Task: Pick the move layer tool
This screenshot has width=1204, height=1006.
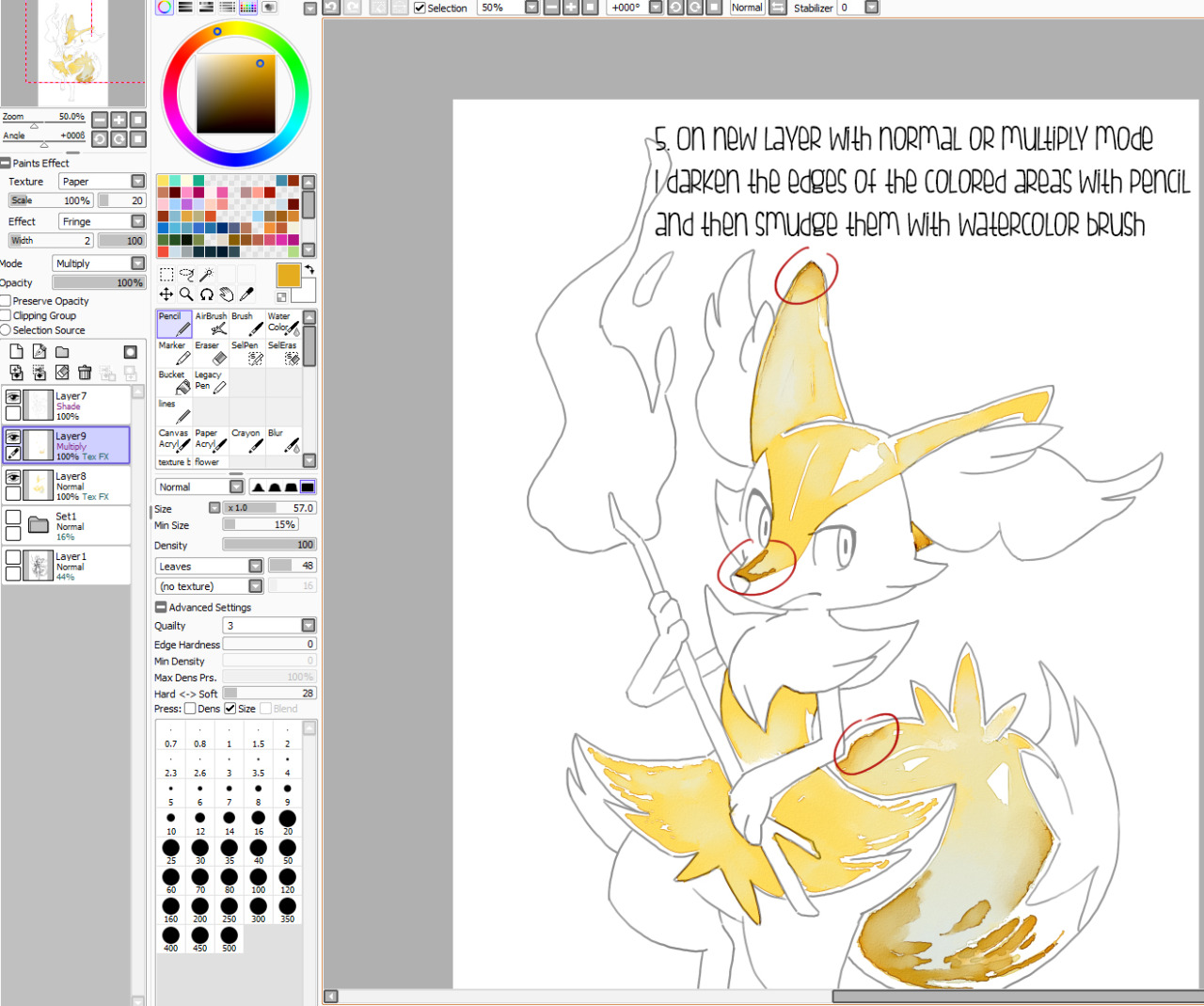Action: click(166, 295)
